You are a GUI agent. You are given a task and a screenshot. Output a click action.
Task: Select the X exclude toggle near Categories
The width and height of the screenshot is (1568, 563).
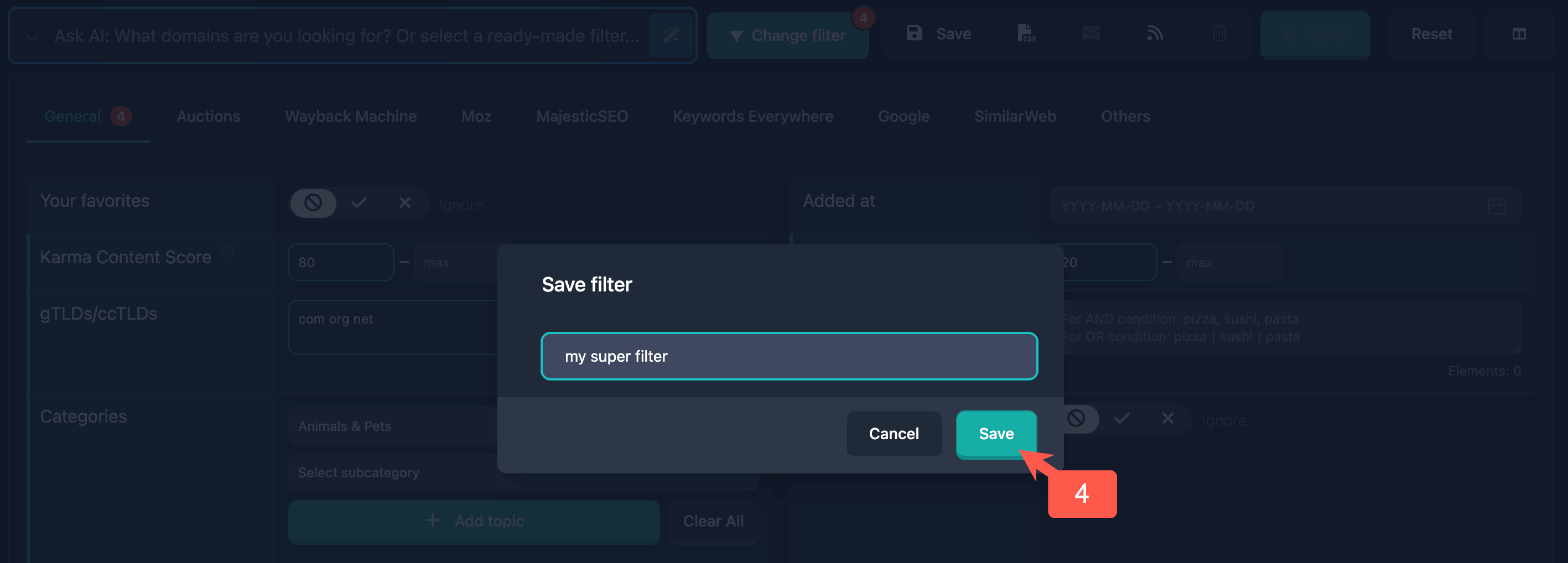point(1167,419)
